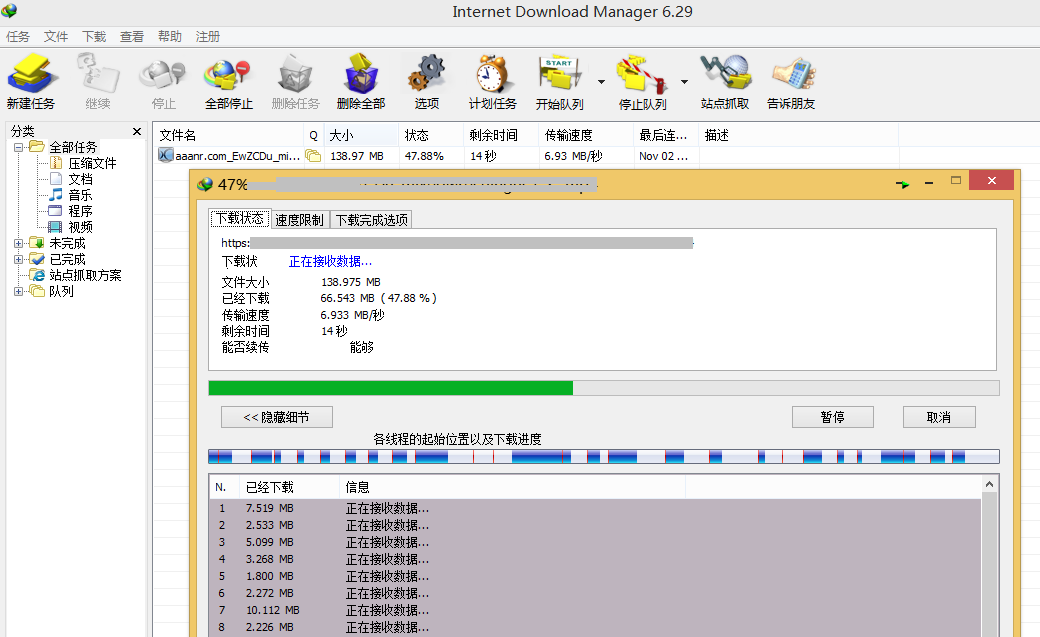Image resolution: width=1040 pixels, height=637 pixels.
Task: Sort by 描述 column header
Action: pos(799,135)
